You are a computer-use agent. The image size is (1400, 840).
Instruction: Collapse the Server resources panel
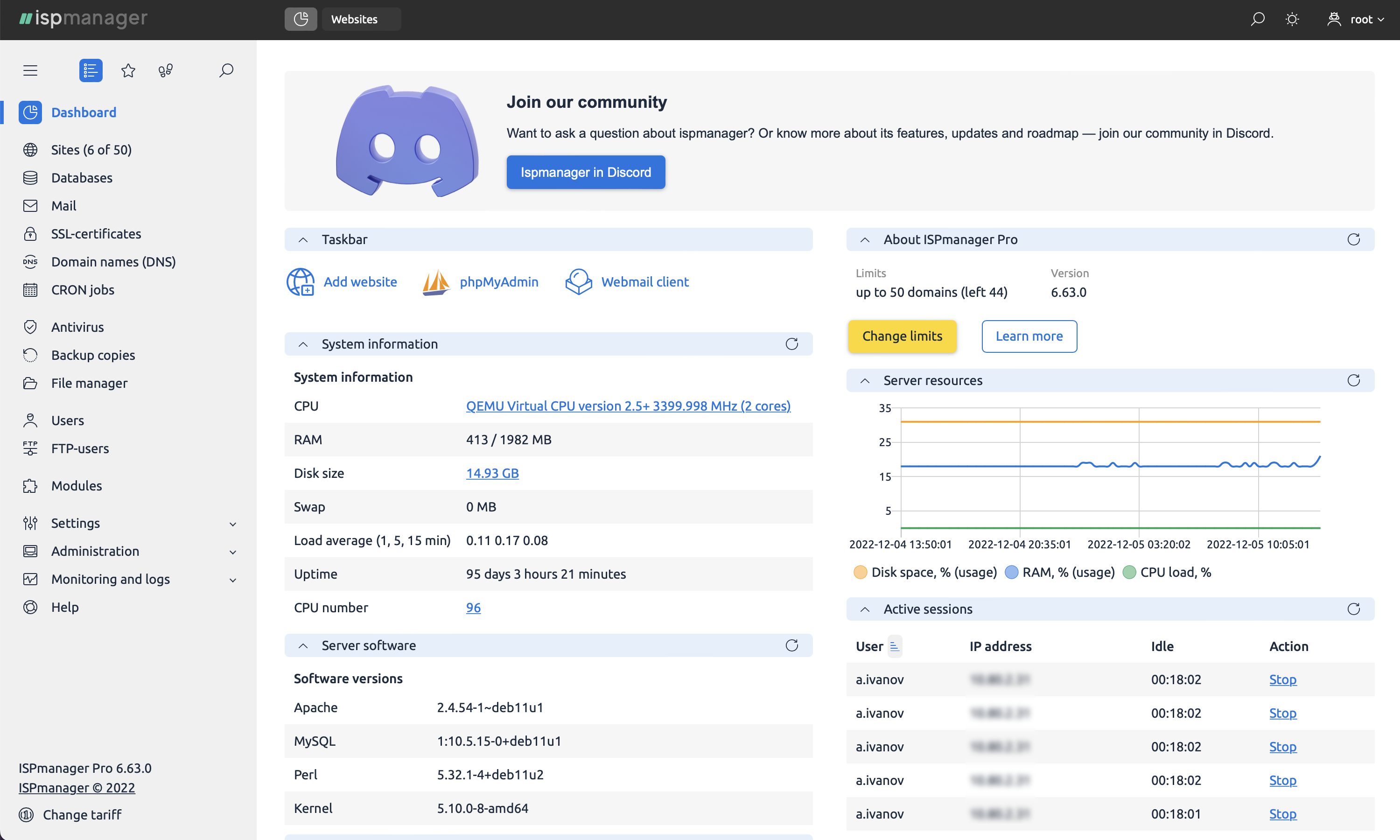tap(865, 380)
